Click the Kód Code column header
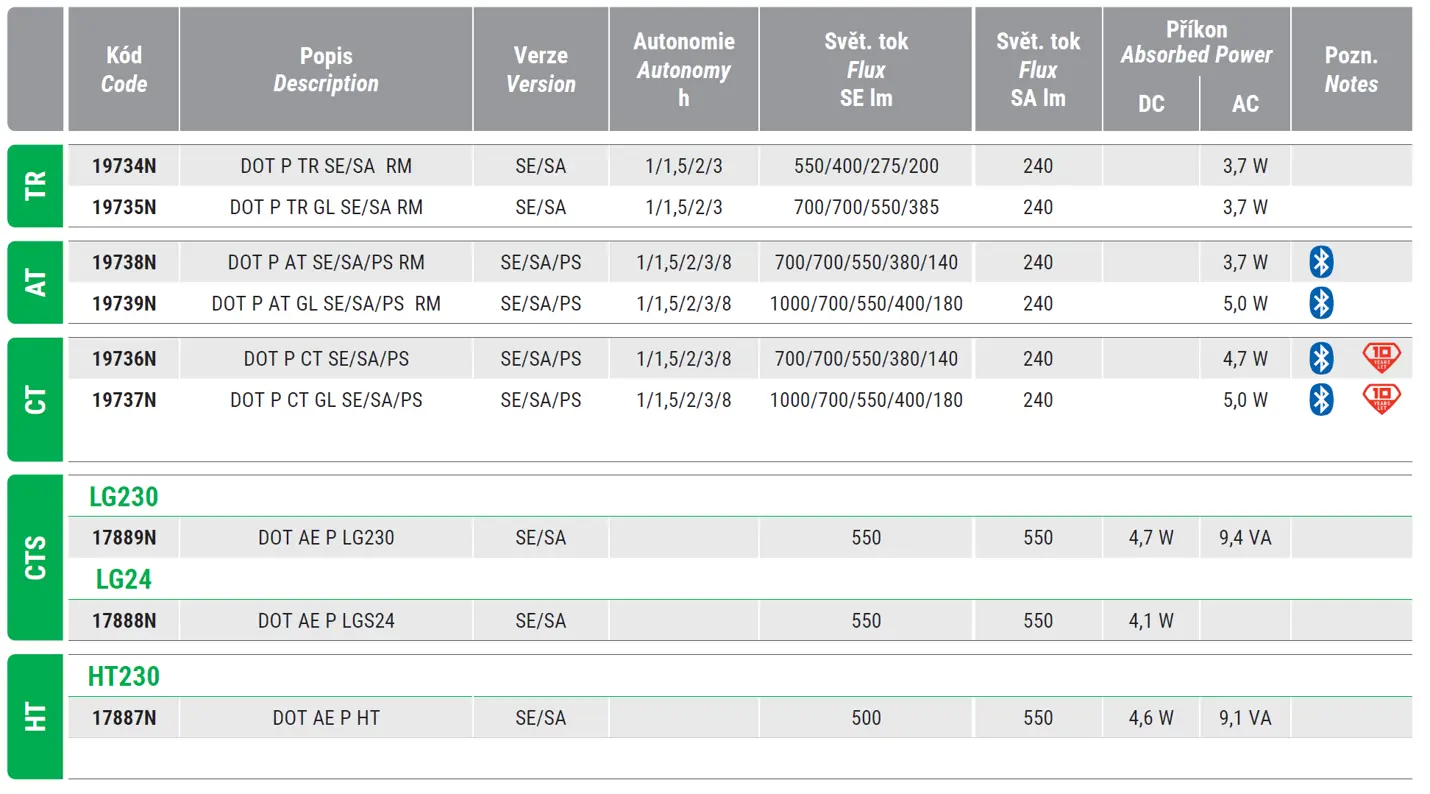The width and height of the screenshot is (1430, 794). (124, 70)
